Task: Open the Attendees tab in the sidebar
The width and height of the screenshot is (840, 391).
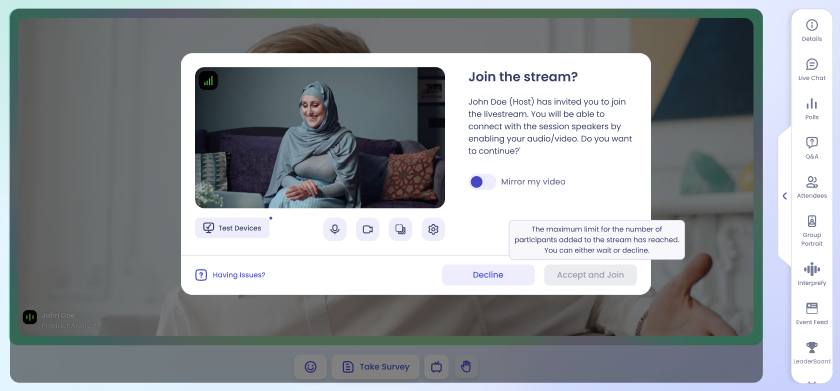Action: pos(812,187)
